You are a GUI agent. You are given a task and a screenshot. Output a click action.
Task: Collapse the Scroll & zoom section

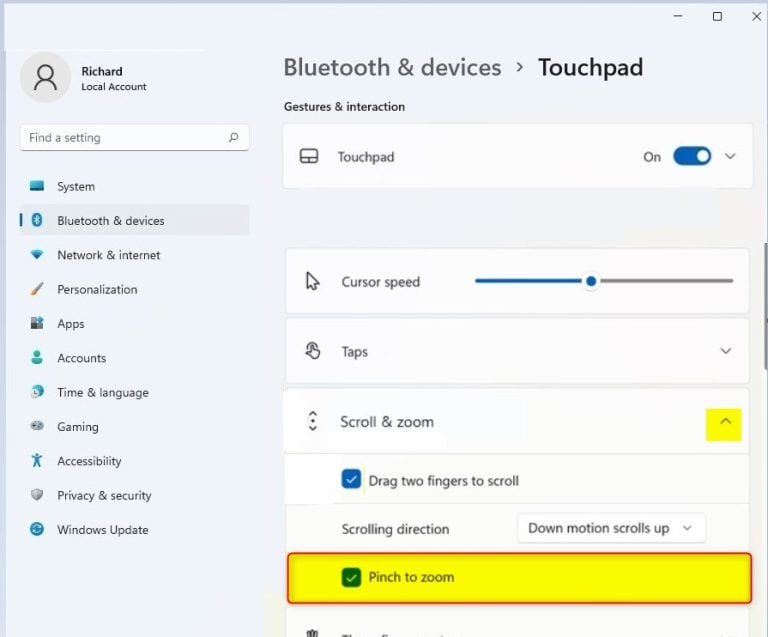click(x=725, y=422)
